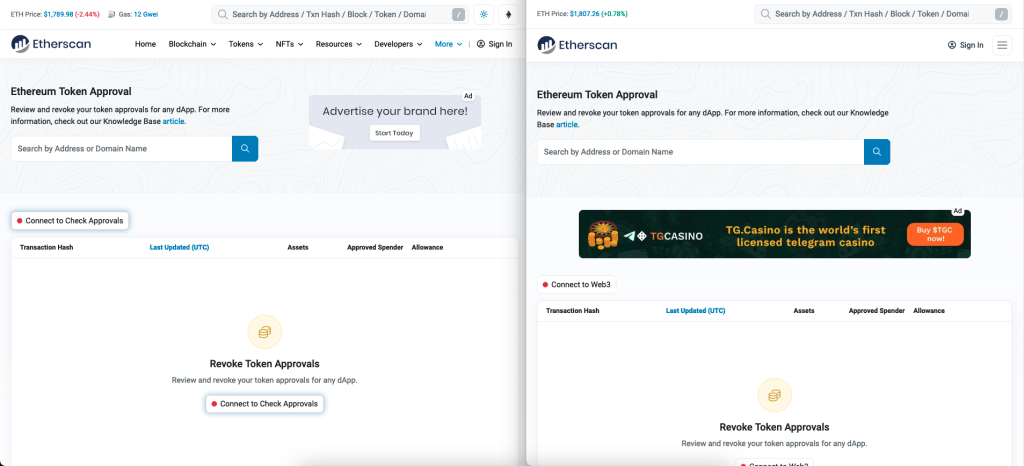
Task: Click the slash shortcut icon in left search bar
Action: [x=458, y=15]
